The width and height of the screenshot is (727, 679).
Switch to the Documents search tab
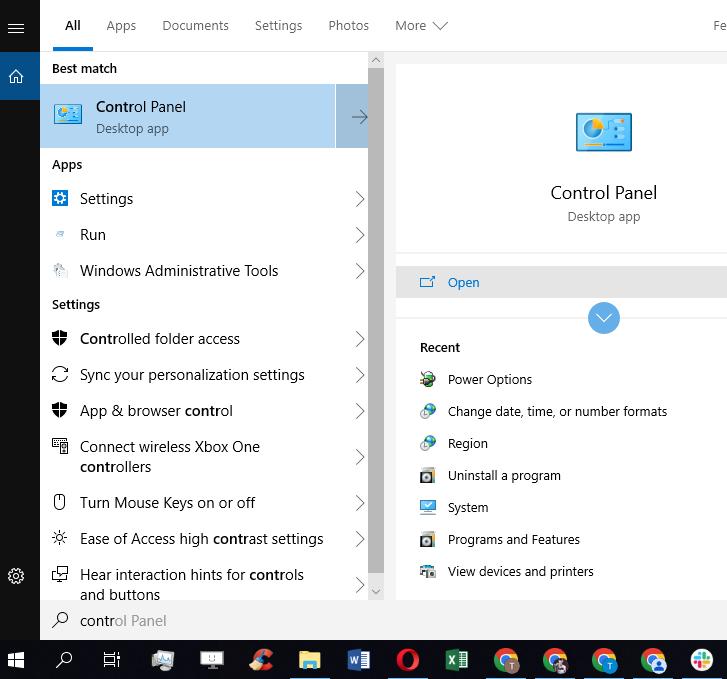pos(195,26)
